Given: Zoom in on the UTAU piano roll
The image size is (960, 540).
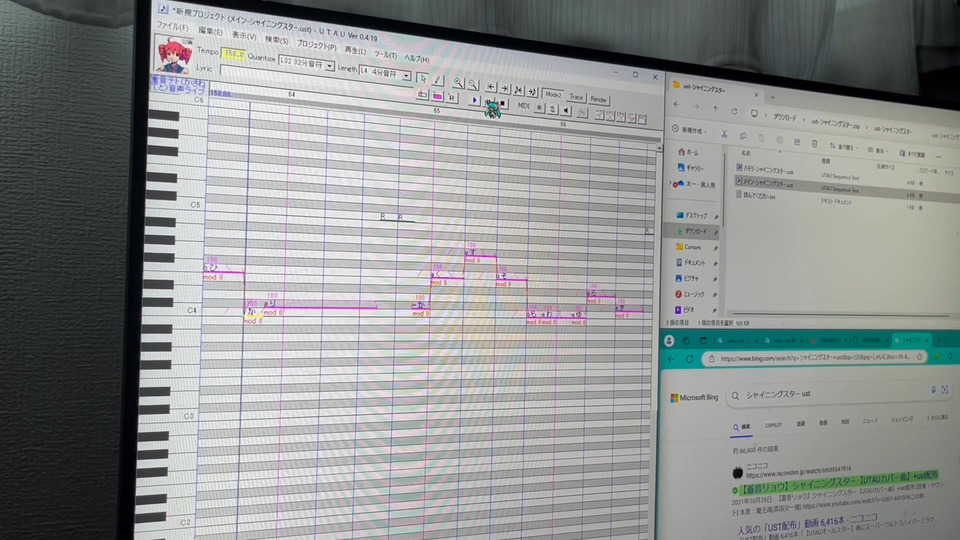Looking at the screenshot, I should [x=458, y=83].
